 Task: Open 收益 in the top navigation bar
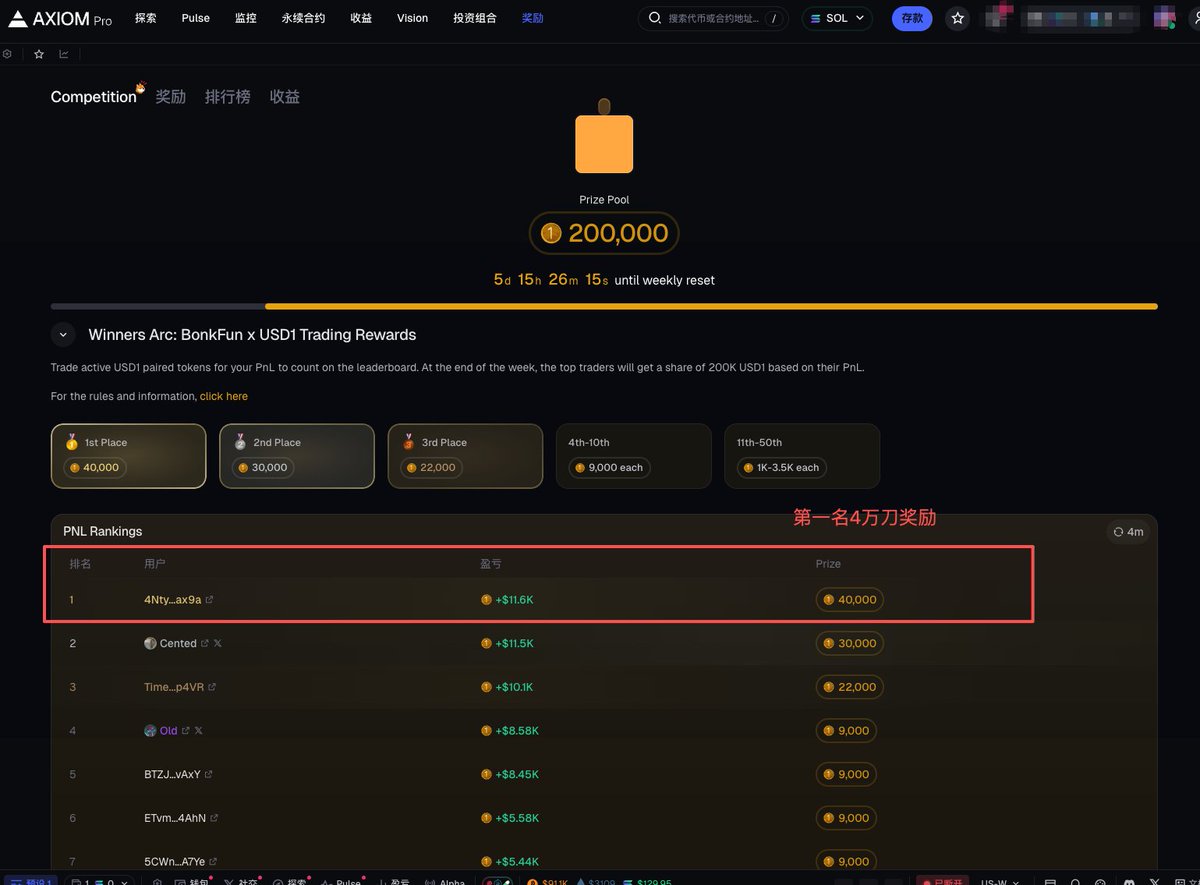pyautogui.click(x=362, y=18)
